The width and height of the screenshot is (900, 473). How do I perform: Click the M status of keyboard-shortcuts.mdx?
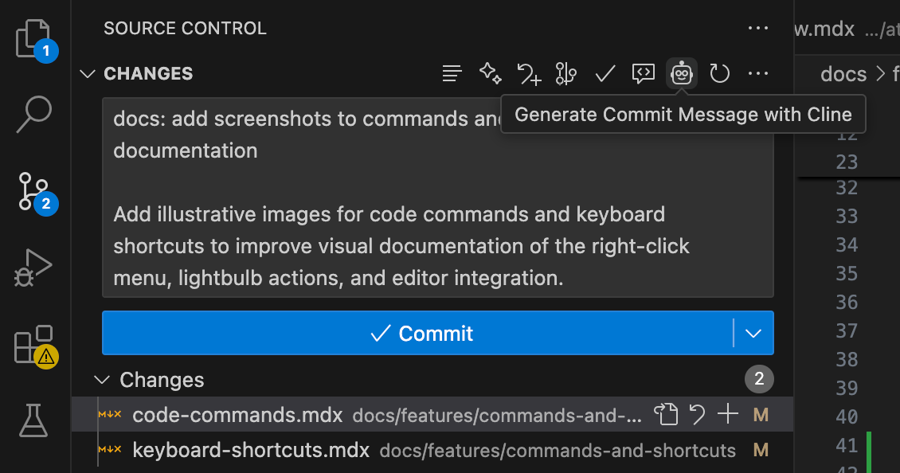coord(761,450)
